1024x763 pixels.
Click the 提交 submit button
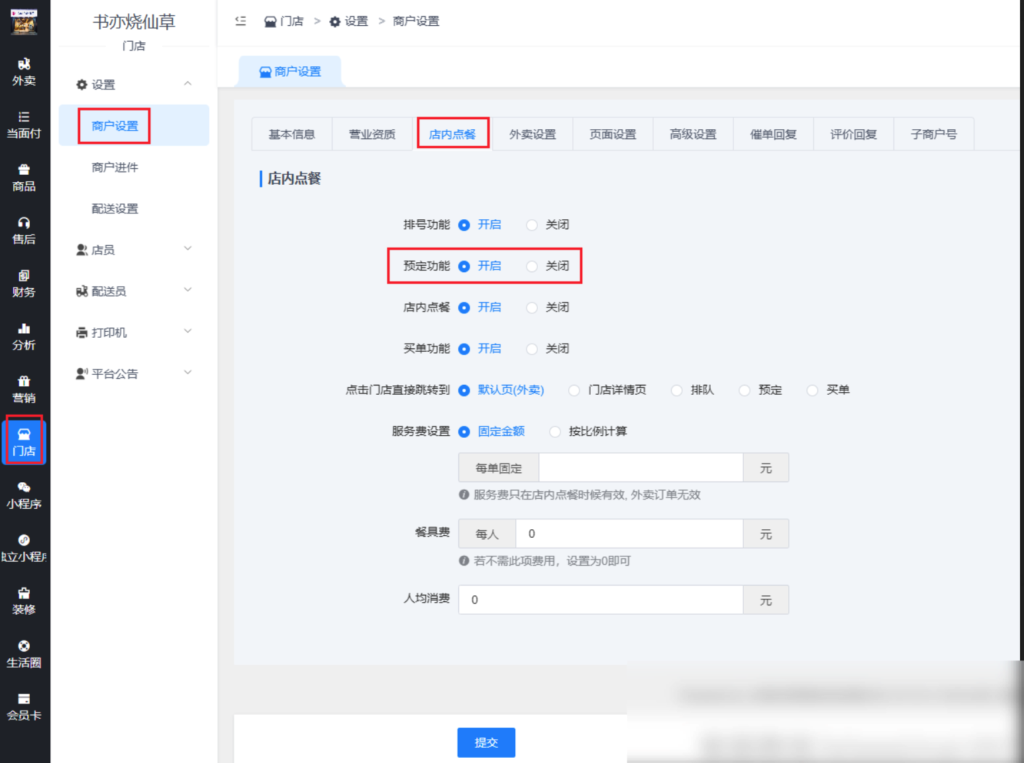[x=486, y=742]
